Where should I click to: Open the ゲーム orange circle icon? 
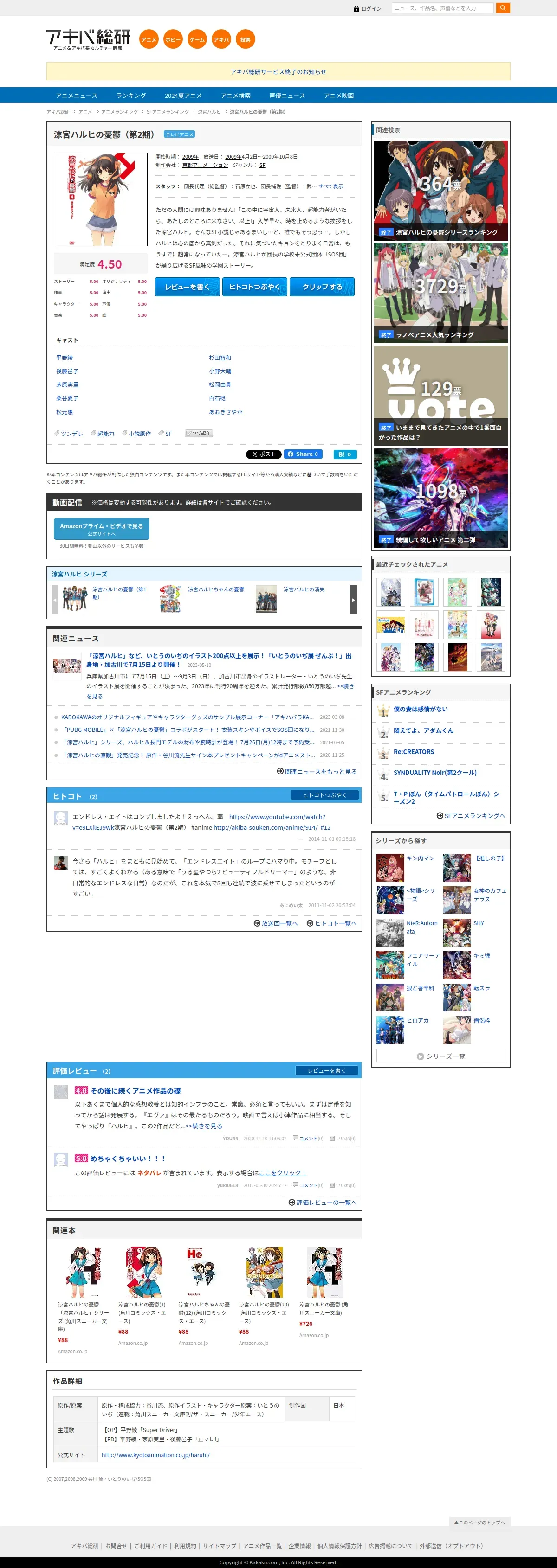click(197, 39)
